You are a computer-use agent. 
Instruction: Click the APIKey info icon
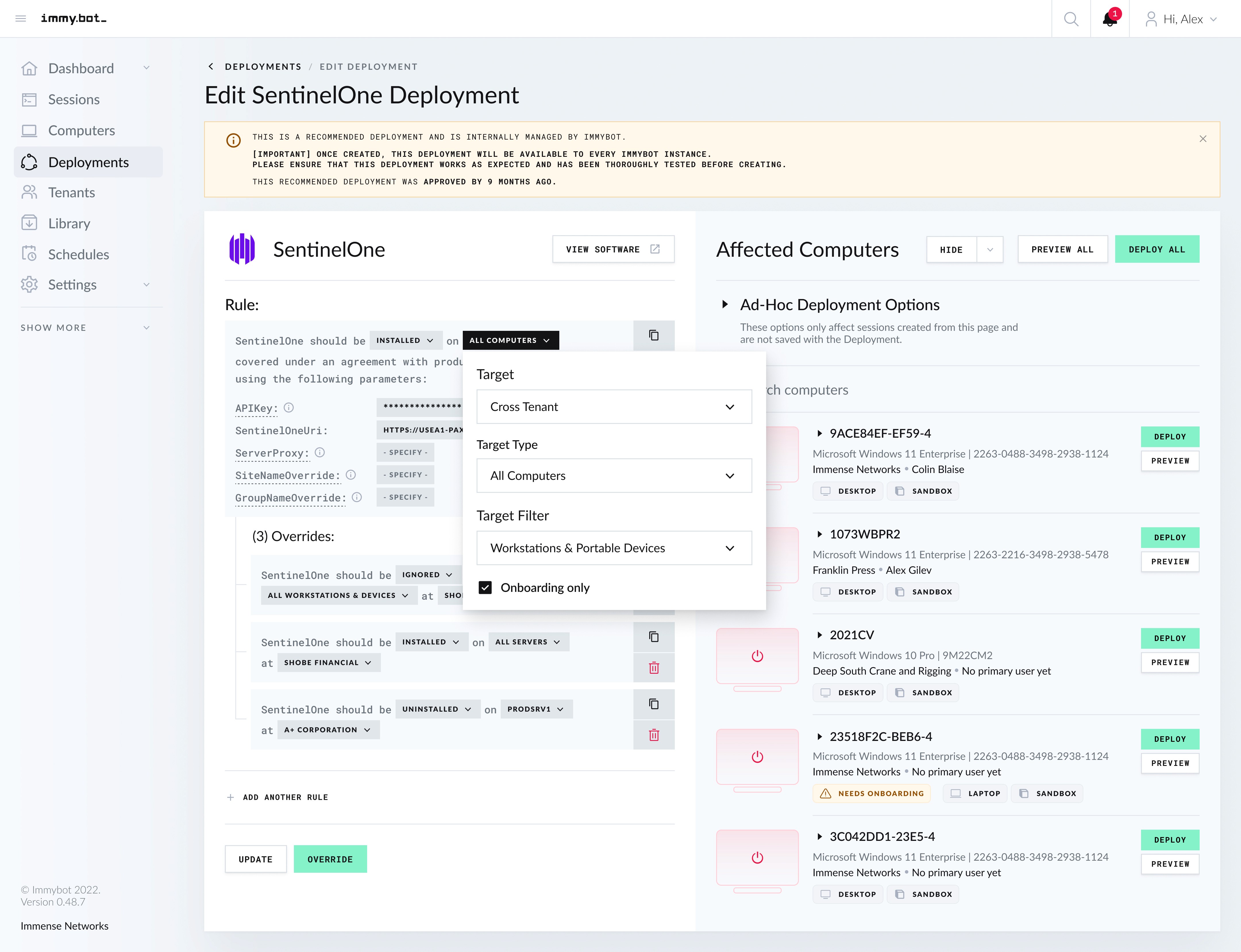click(x=289, y=408)
